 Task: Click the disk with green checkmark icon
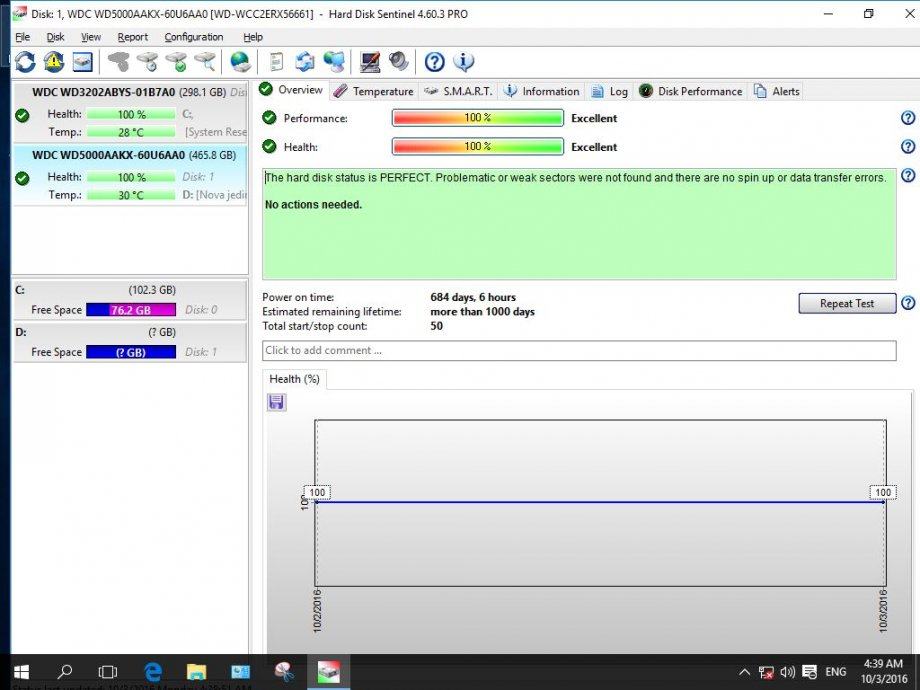(x=176, y=62)
